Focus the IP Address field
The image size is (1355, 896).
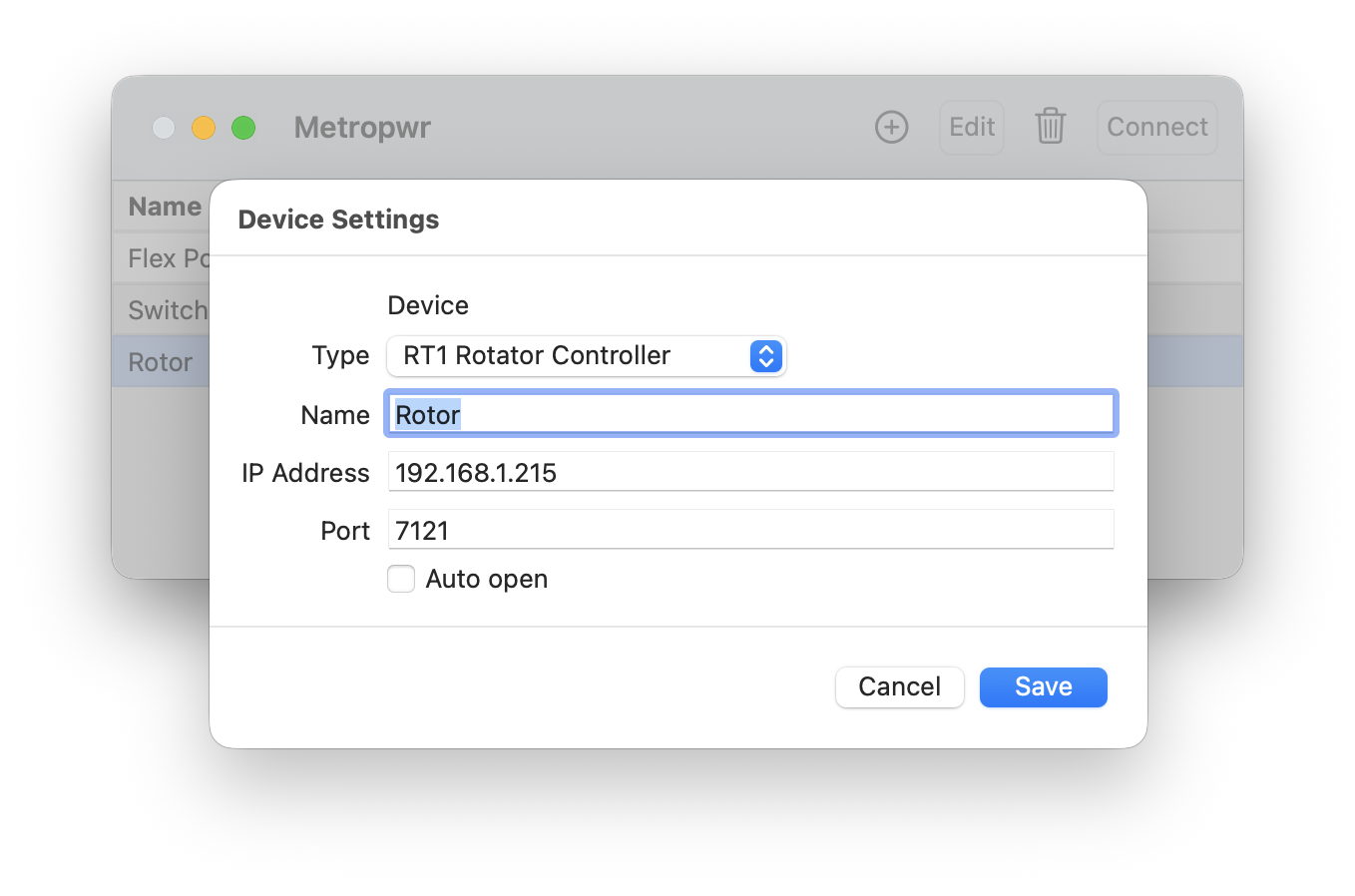(x=750, y=473)
